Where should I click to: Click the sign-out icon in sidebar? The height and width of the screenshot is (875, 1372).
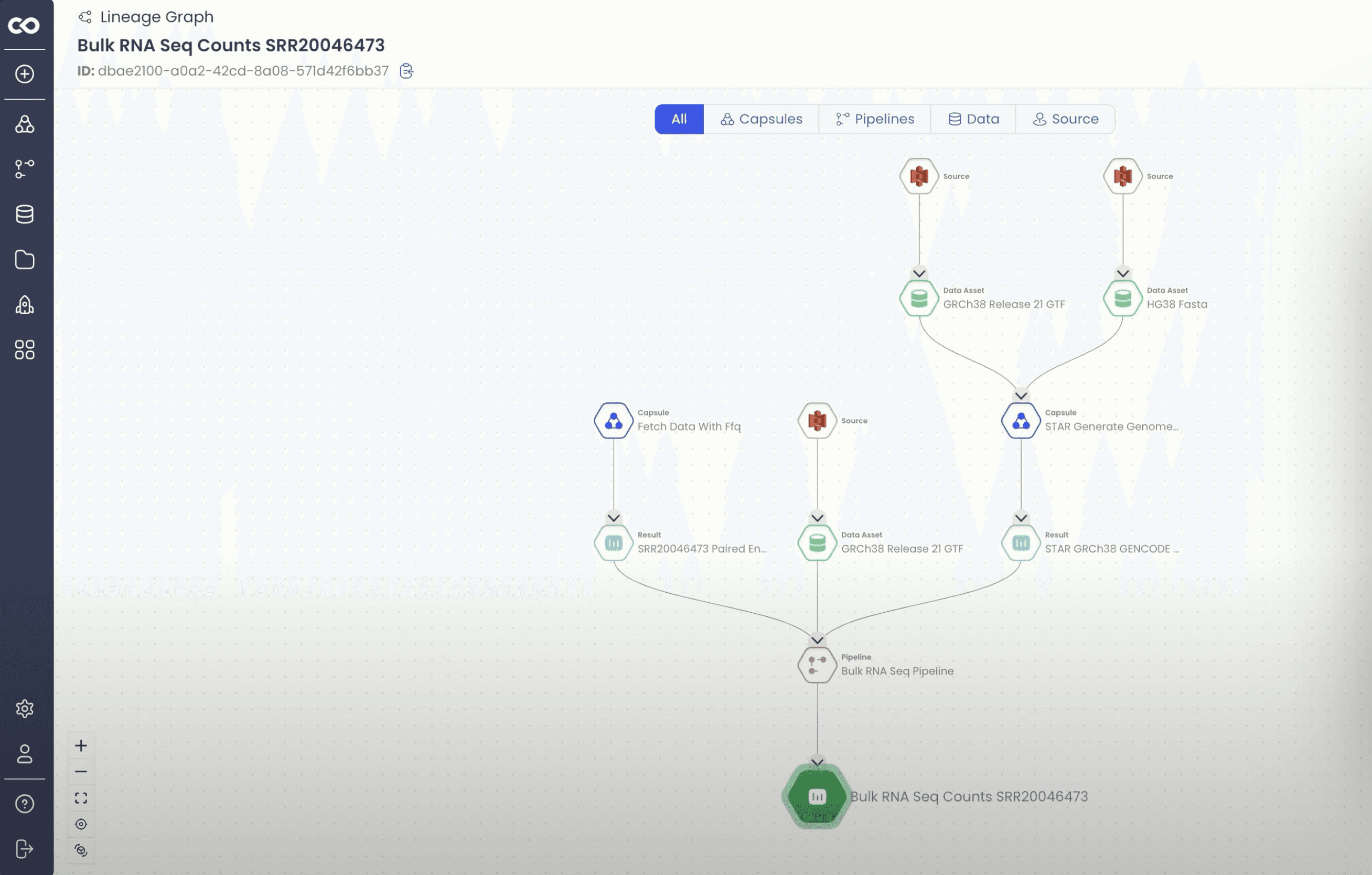click(x=25, y=849)
